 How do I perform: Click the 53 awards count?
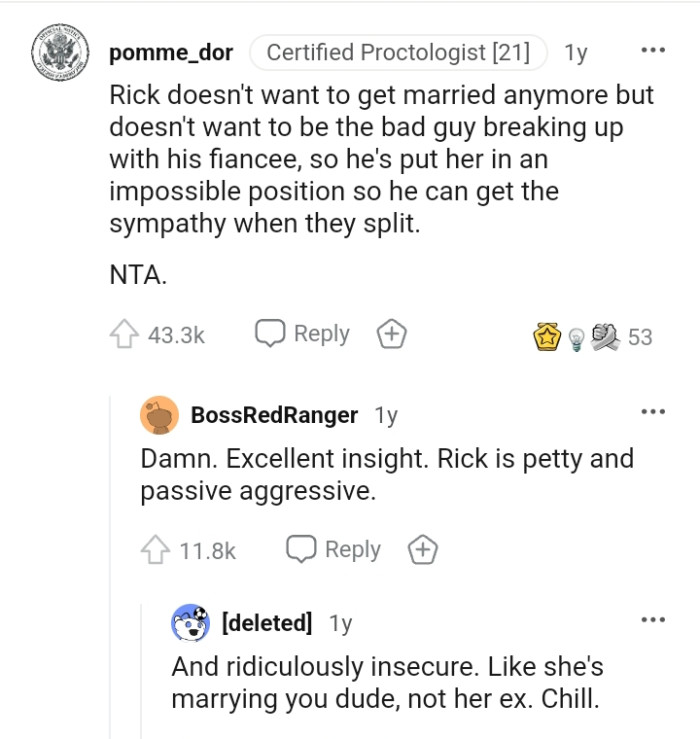pyautogui.click(x=640, y=338)
